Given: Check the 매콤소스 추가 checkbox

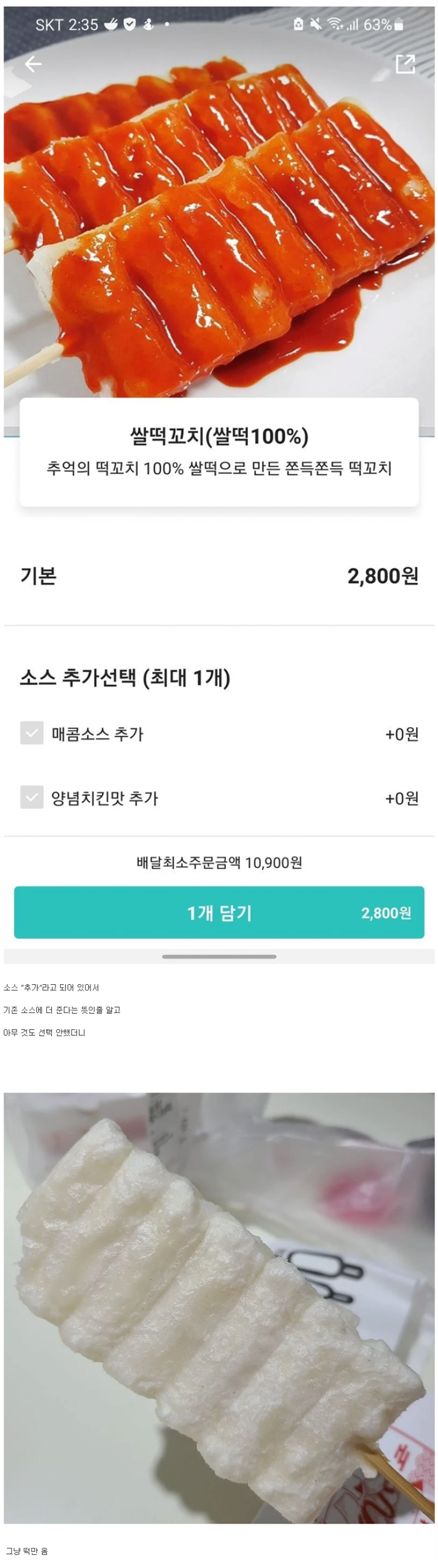Looking at the screenshot, I should tap(32, 734).
